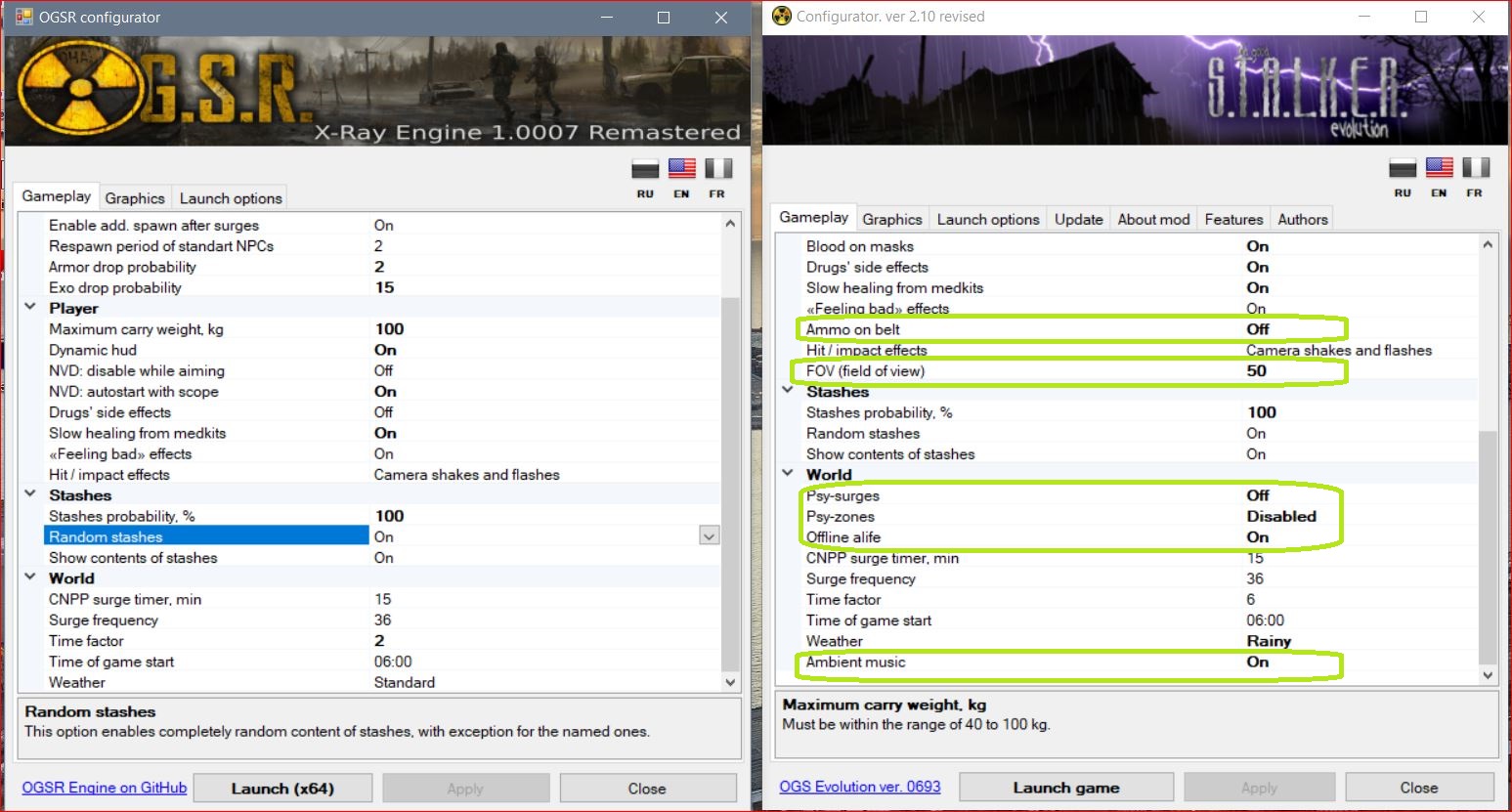The height and width of the screenshot is (812, 1512).
Task: Collapse the World section in Configurator 2.10
Action: (788, 473)
